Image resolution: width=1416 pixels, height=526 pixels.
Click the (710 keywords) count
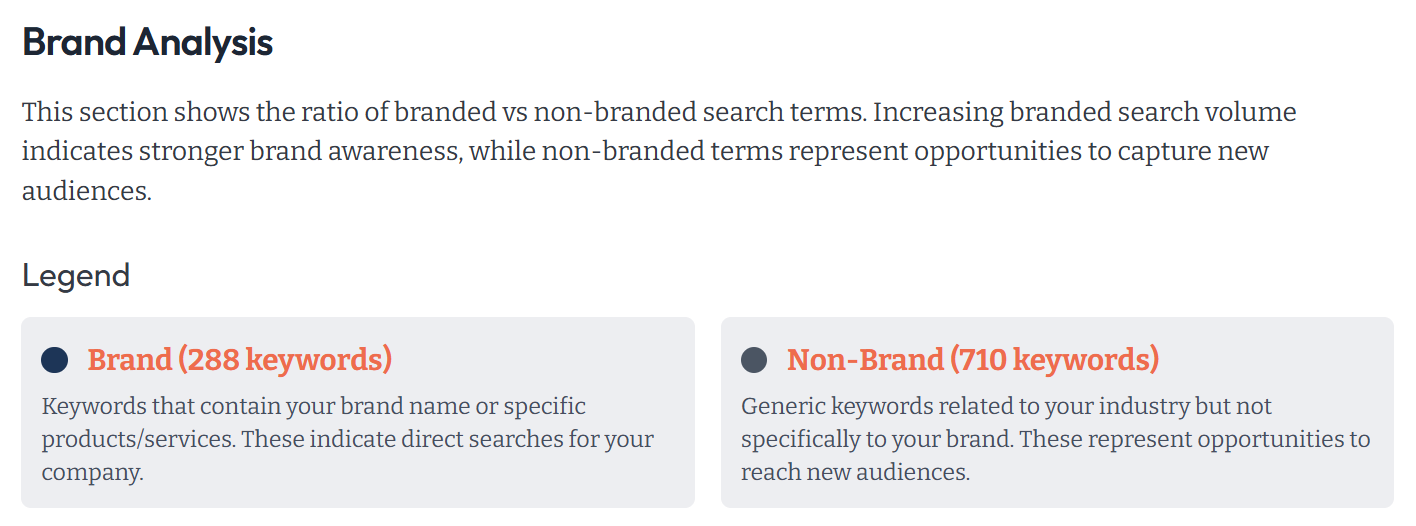(1054, 360)
